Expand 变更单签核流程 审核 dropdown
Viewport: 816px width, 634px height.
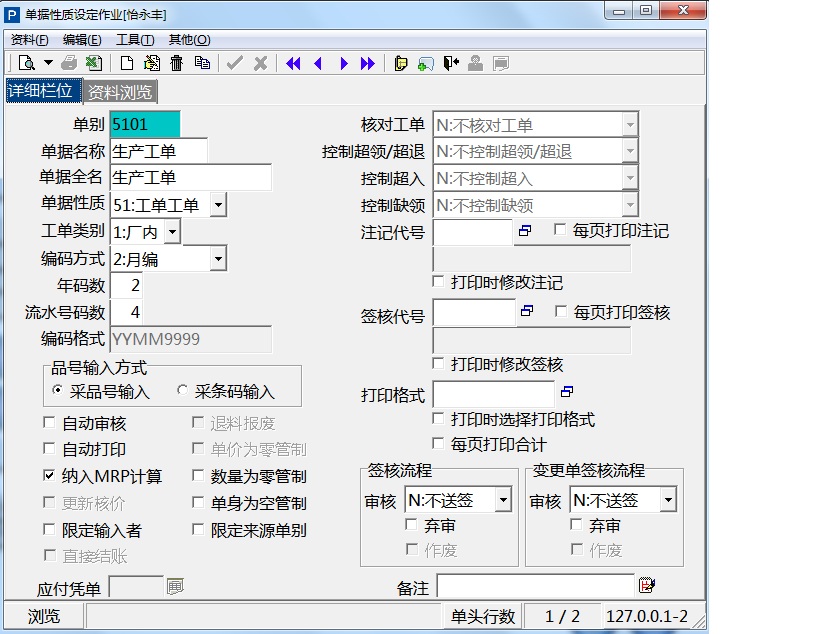668,500
